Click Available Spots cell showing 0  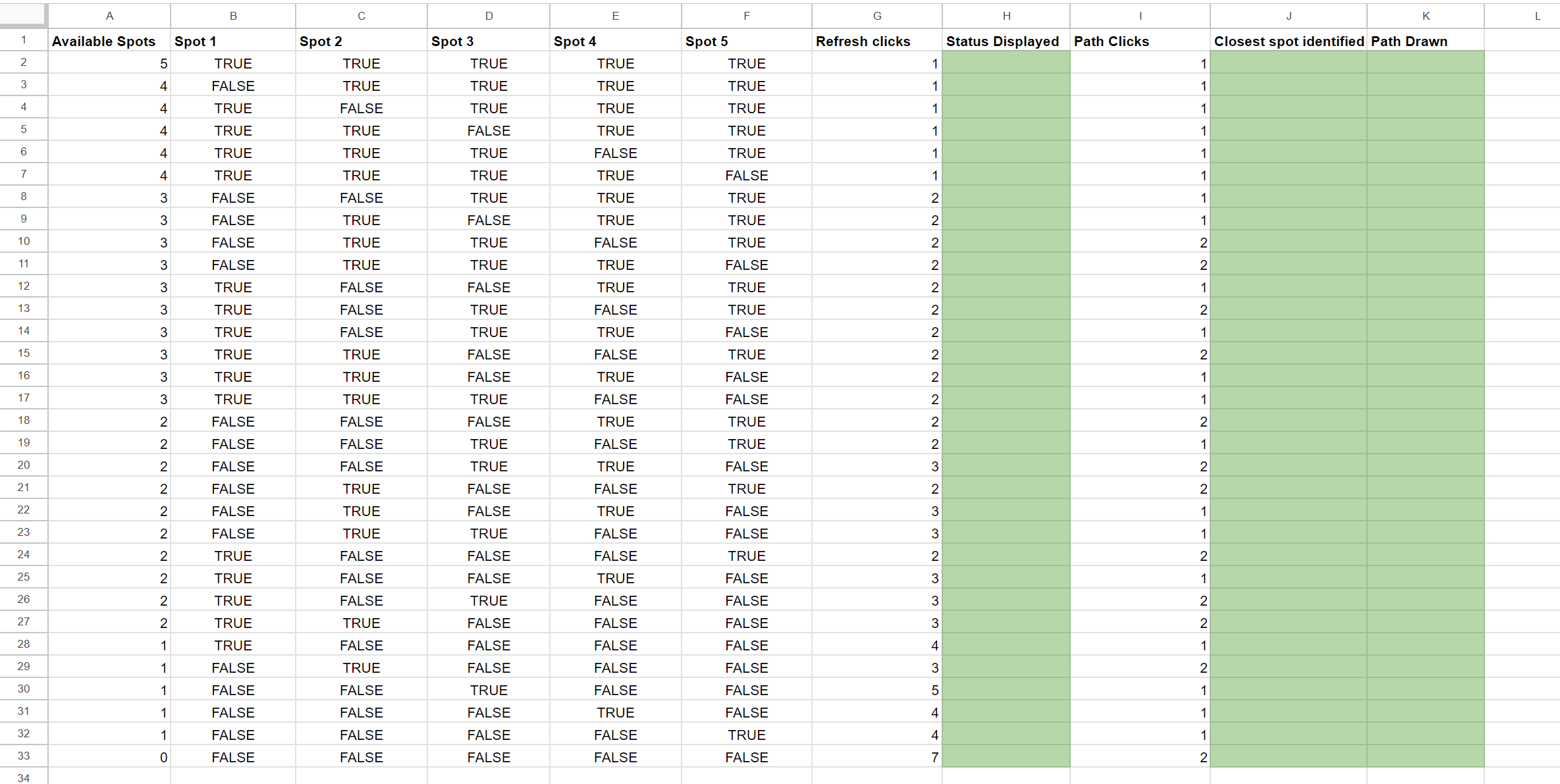(109, 757)
